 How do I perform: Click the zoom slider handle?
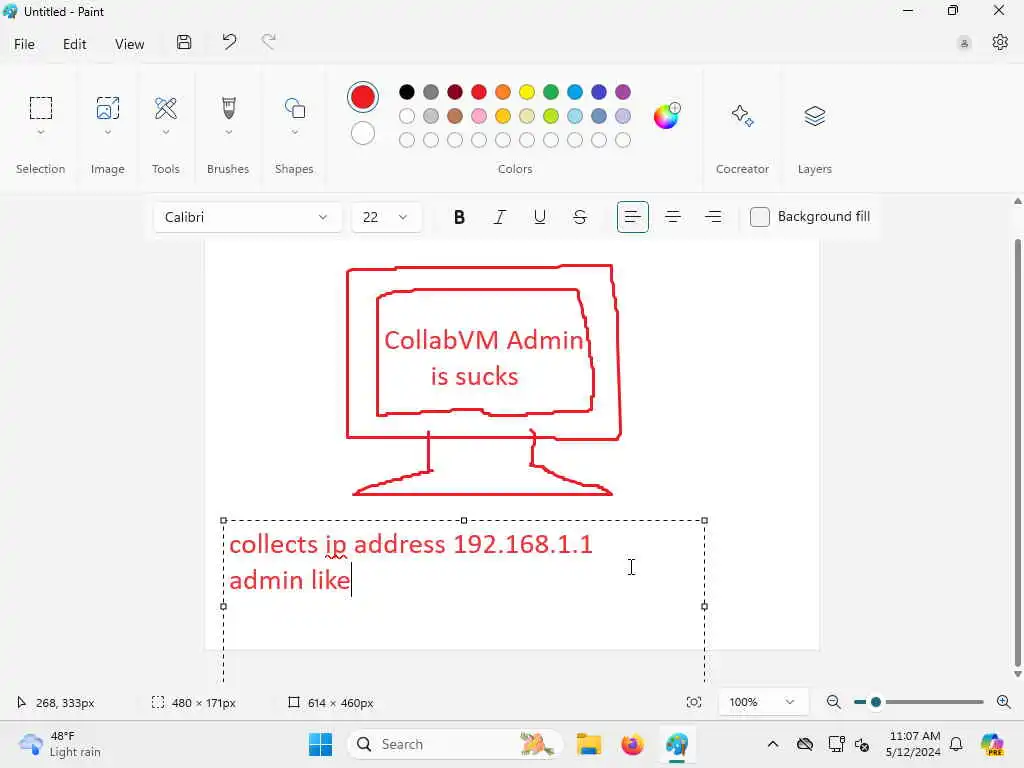876,702
